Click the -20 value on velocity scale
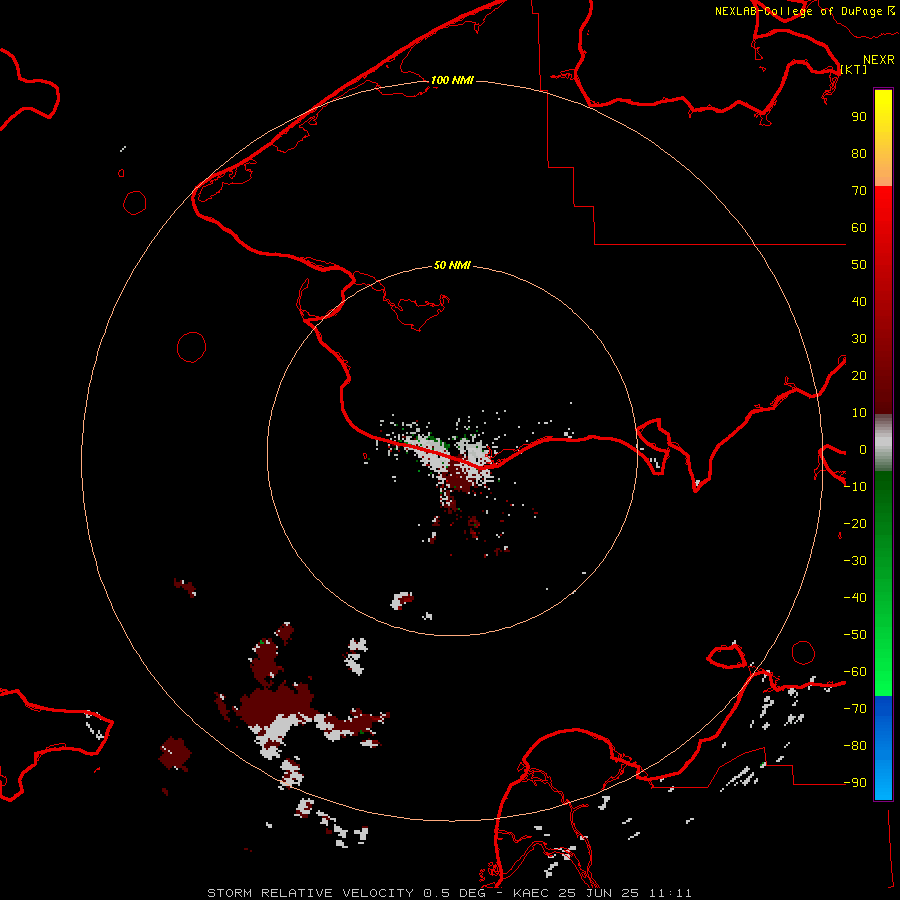 pyautogui.click(x=855, y=523)
